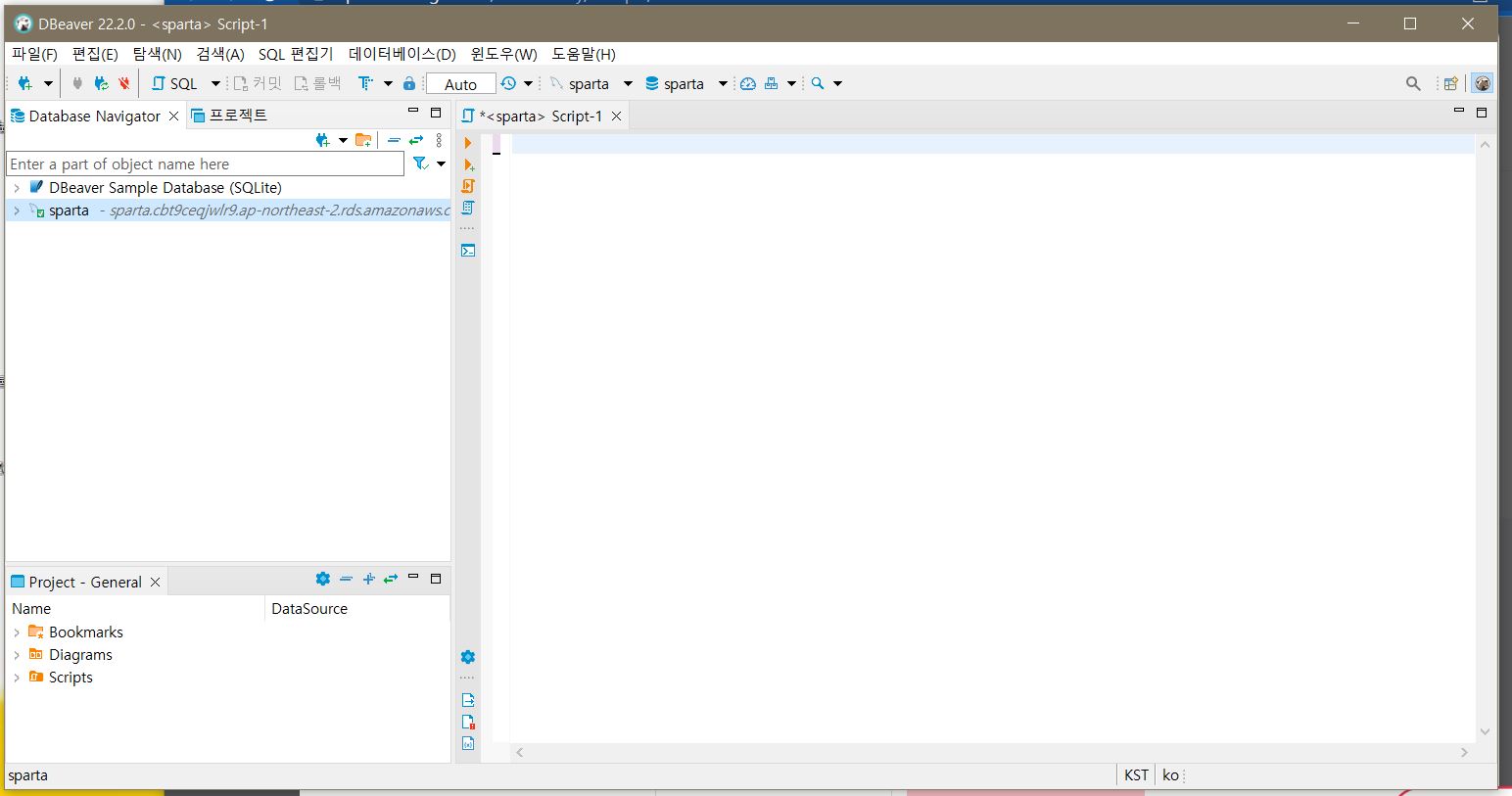Open the New Connection dropdown arrow in main toolbar
The width and height of the screenshot is (1512, 796).
tap(48, 83)
